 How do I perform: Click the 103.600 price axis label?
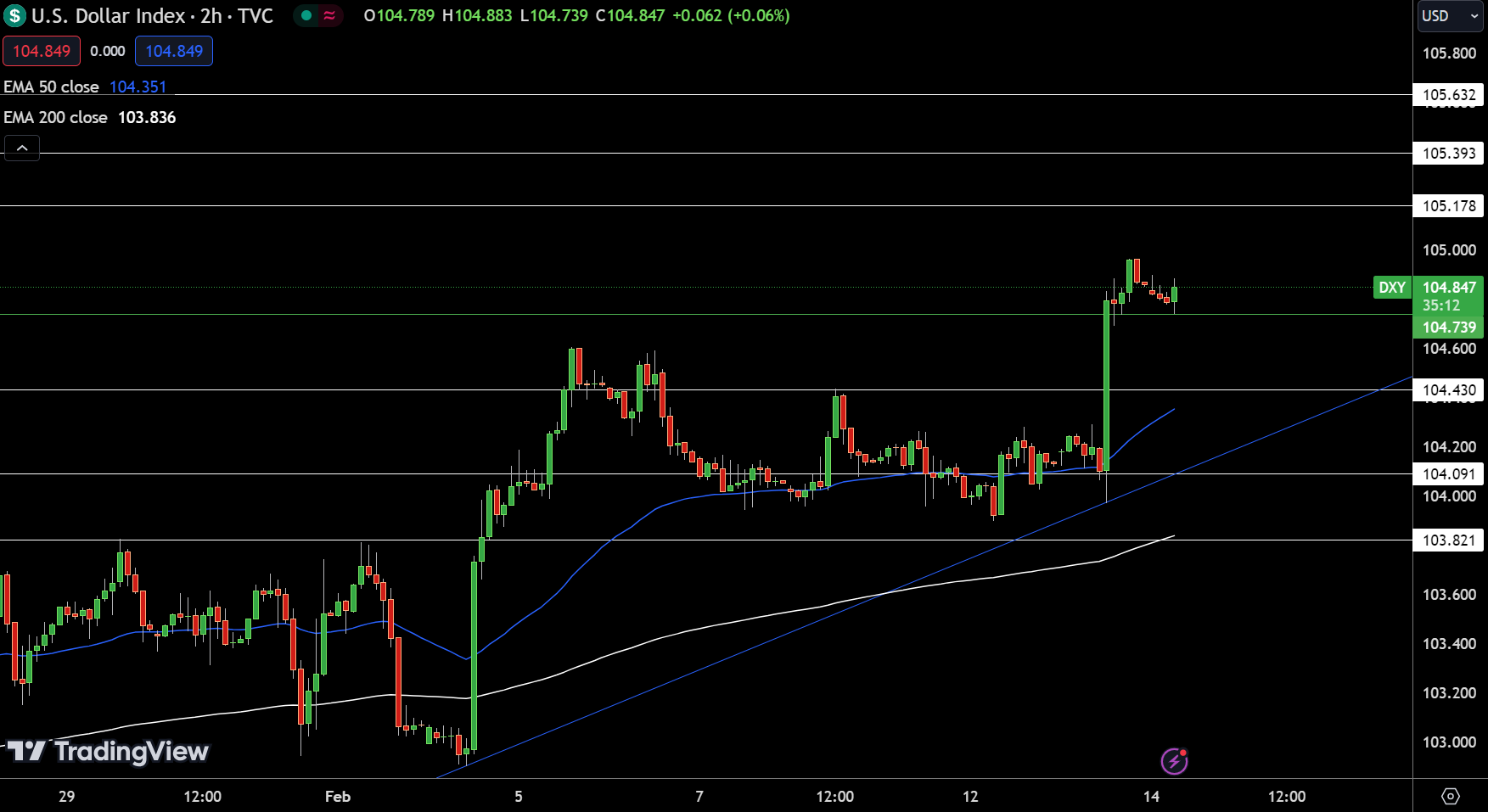(1449, 594)
